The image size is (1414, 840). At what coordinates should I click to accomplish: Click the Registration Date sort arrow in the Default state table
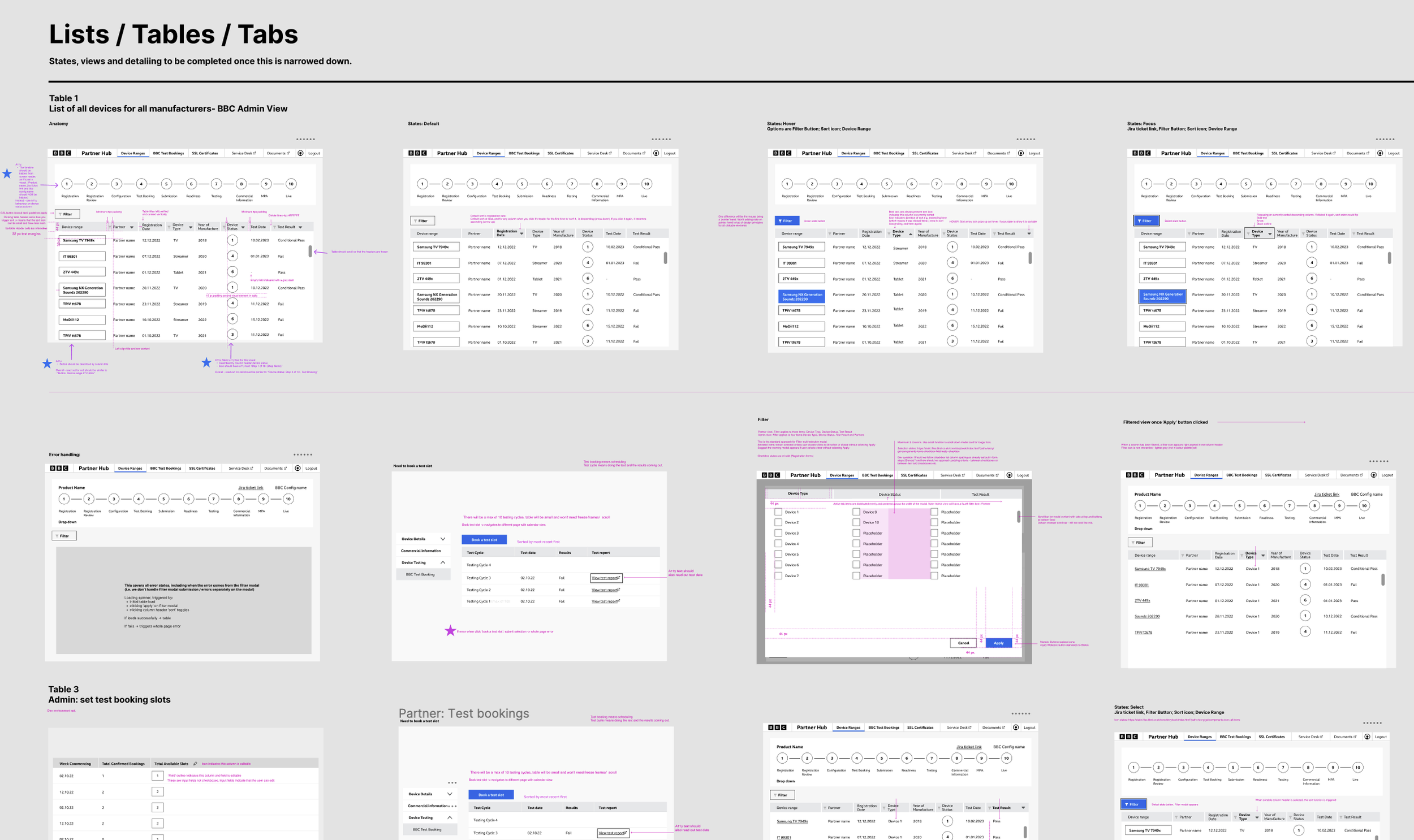[521, 233]
